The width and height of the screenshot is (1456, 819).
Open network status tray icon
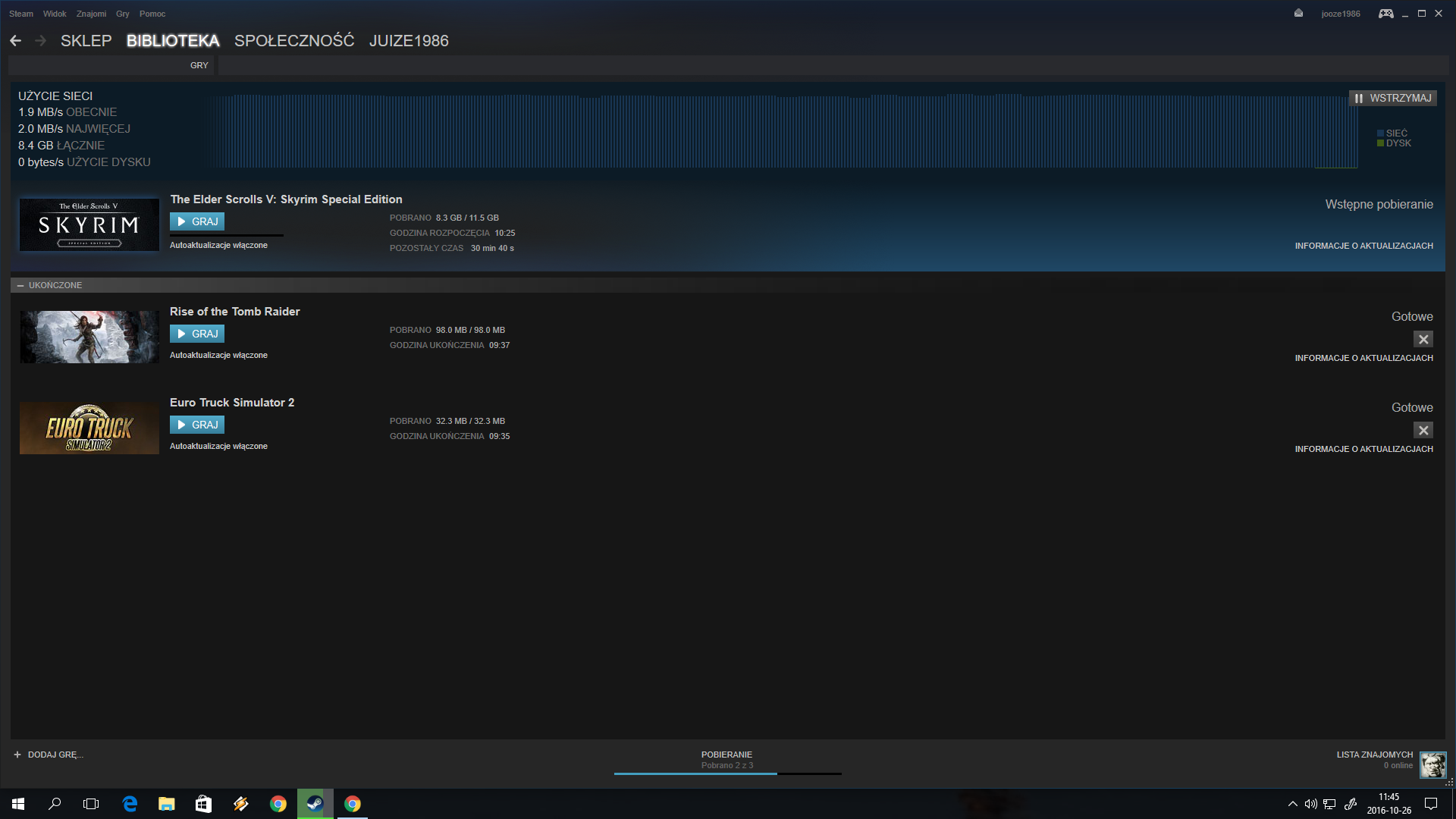click(x=1329, y=804)
